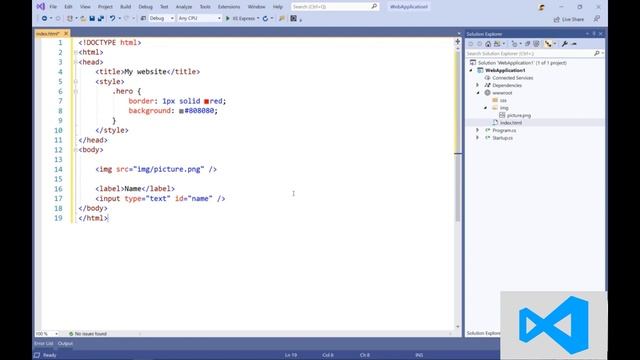Open Properties with the wrench icon

click(x=565, y=44)
